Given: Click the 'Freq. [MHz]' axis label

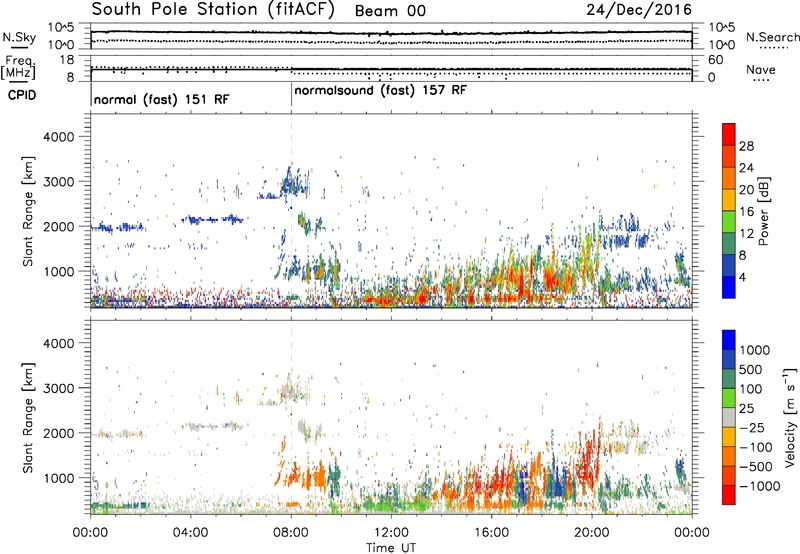Looking at the screenshot, I should pyautogui.click(x=19, y=67).
